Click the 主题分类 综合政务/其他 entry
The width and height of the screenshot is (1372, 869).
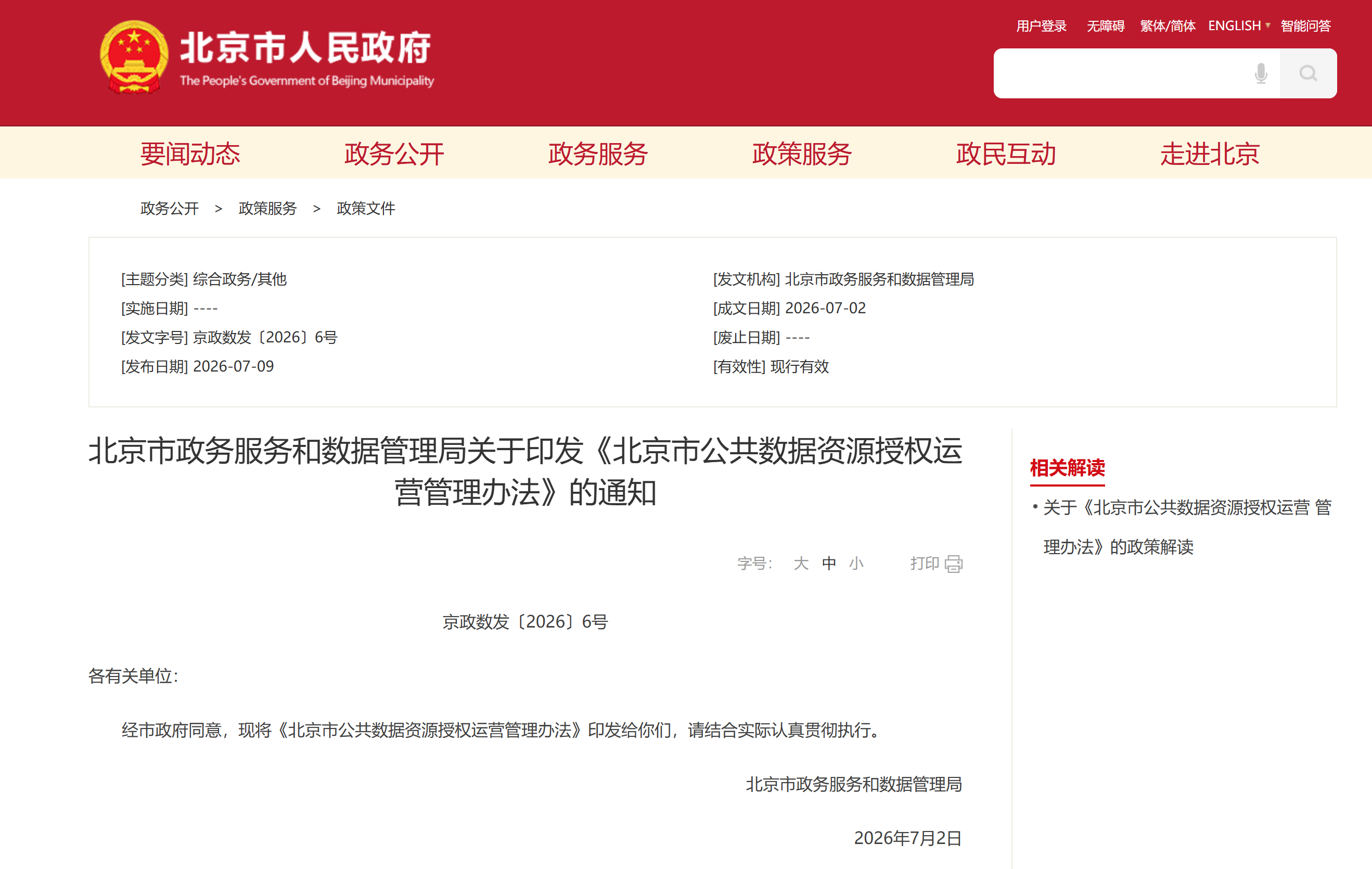pos(204,279)
